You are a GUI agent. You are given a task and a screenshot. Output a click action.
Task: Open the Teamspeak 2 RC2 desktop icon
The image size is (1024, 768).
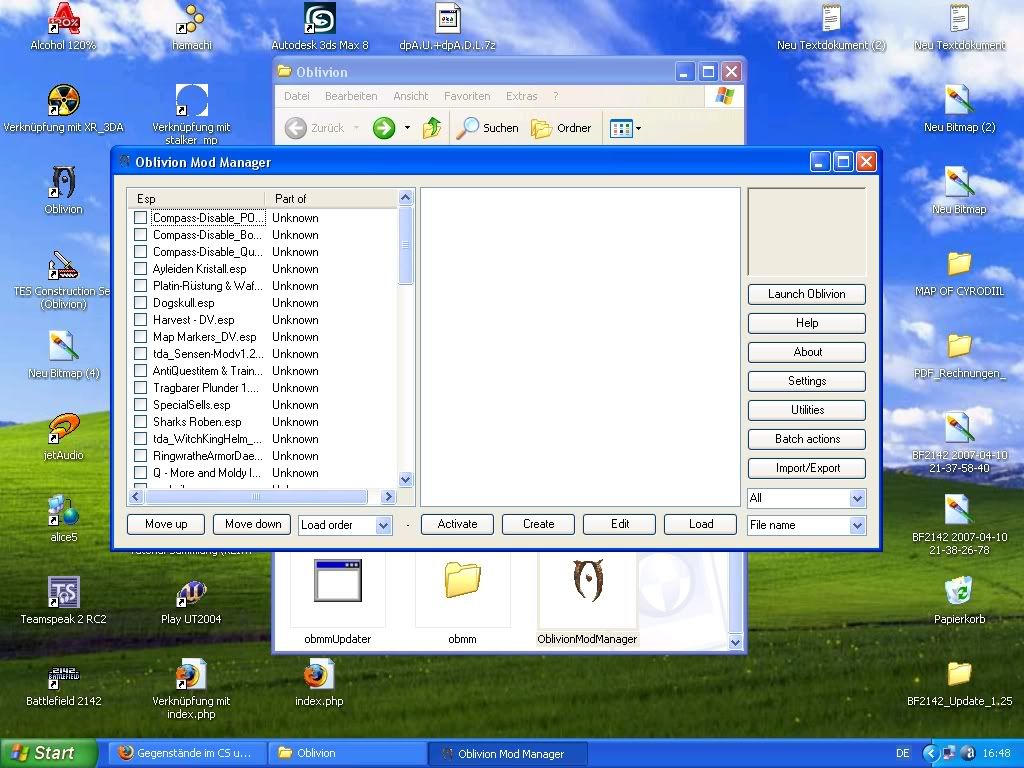tap(63, 592)
